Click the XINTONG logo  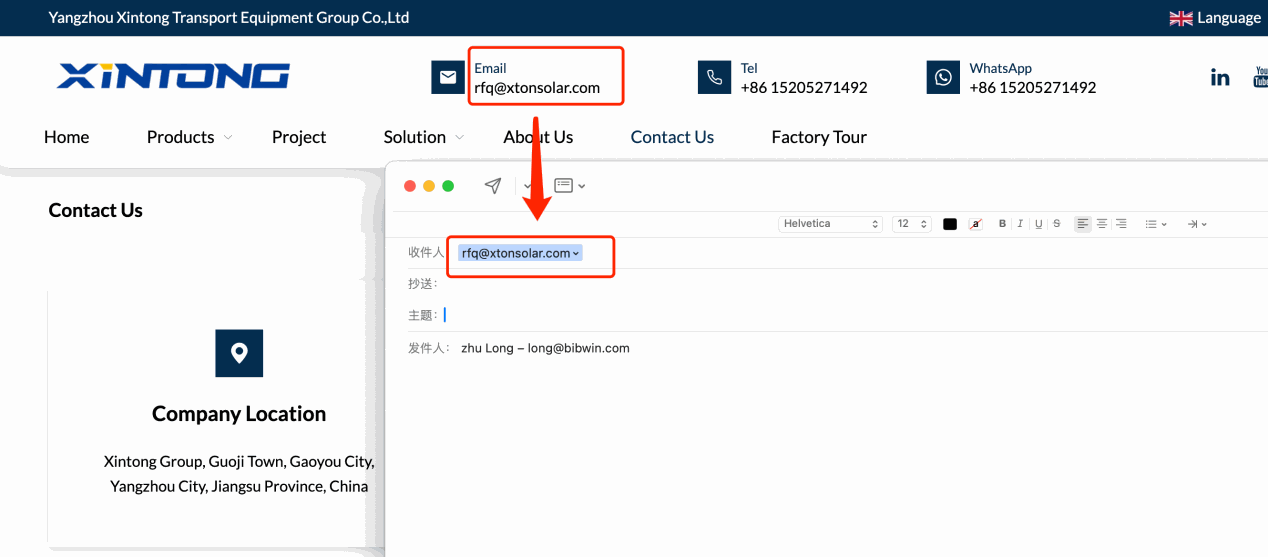coord(173,76)
